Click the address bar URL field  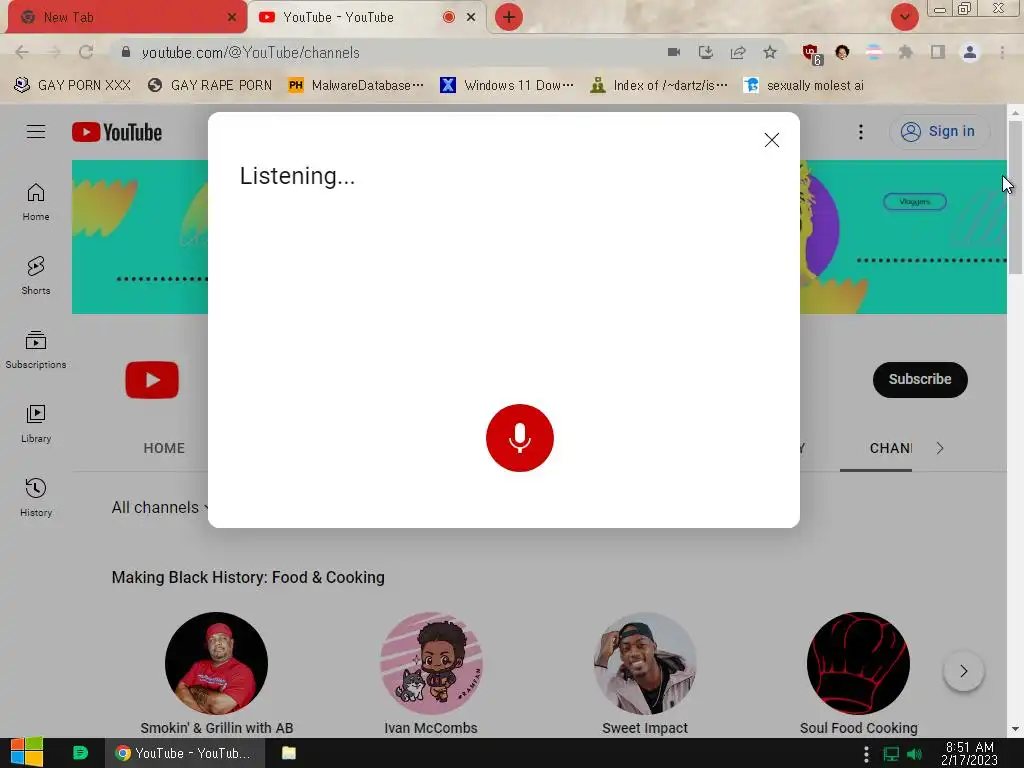[392, 52]
